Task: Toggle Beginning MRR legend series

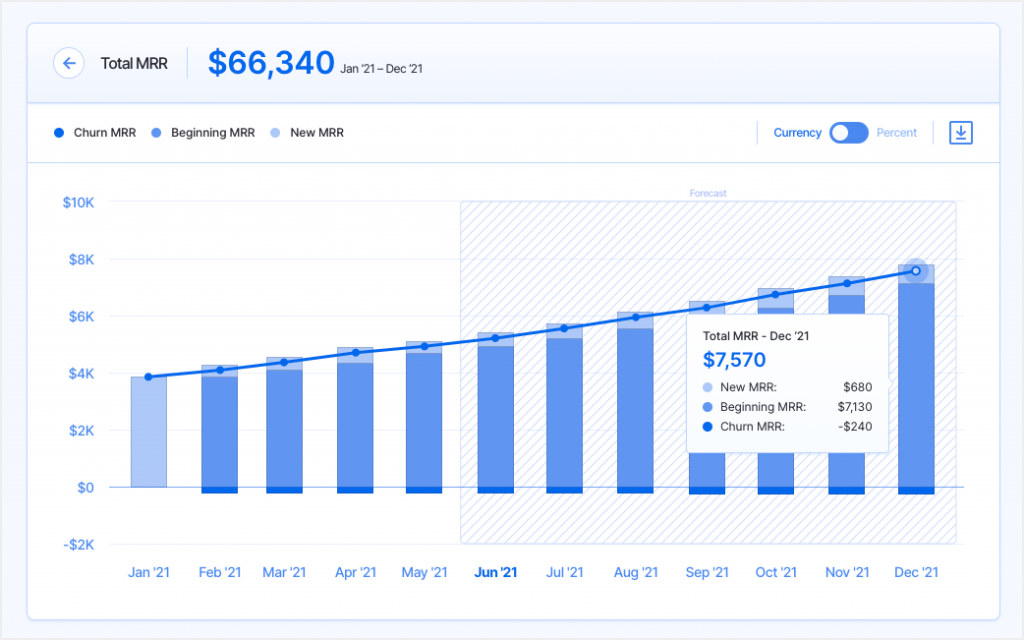Action: (x=203, y=133)
